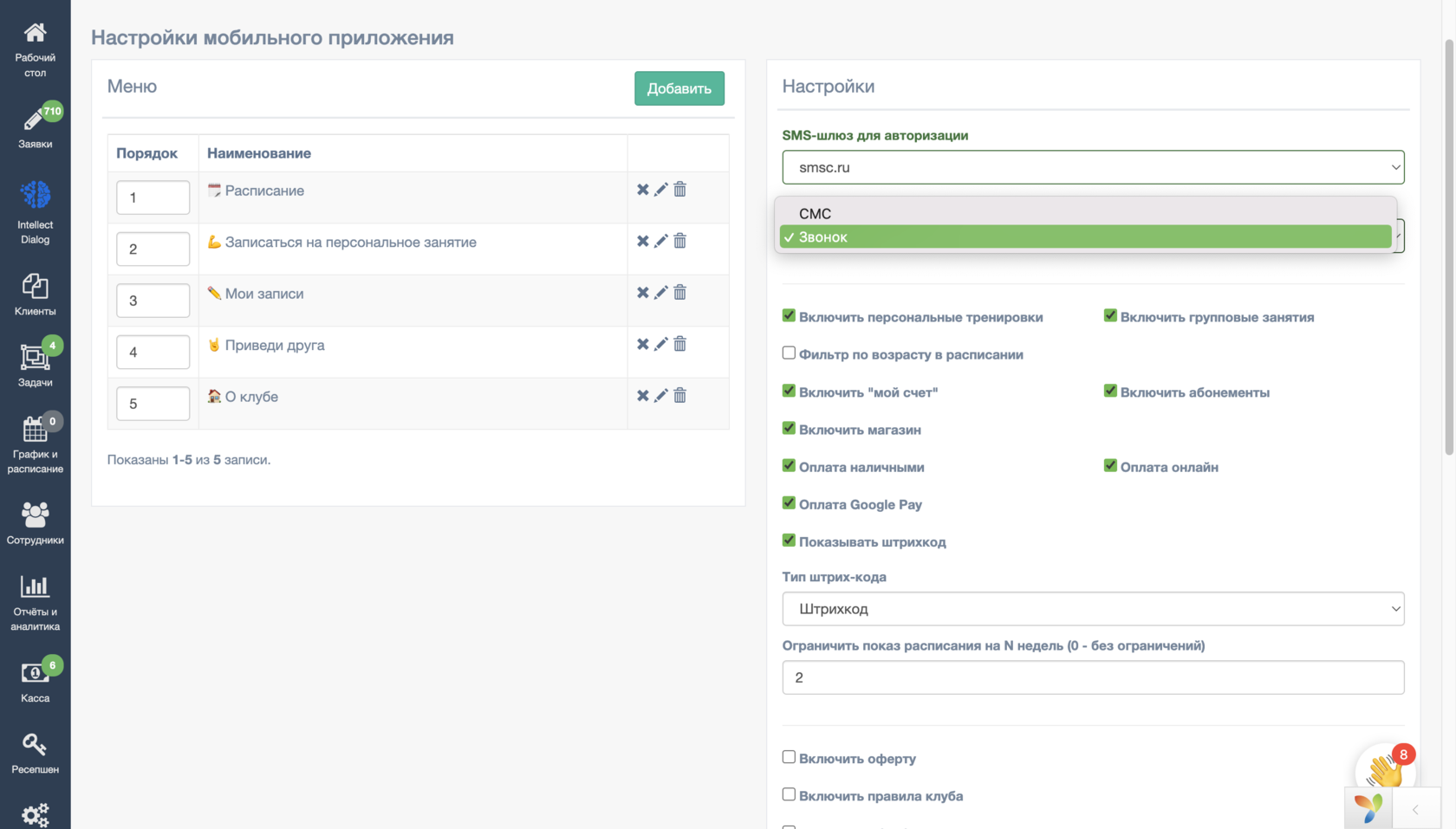Click order field with value 3

pyautogui.click(x=153, y=301)
